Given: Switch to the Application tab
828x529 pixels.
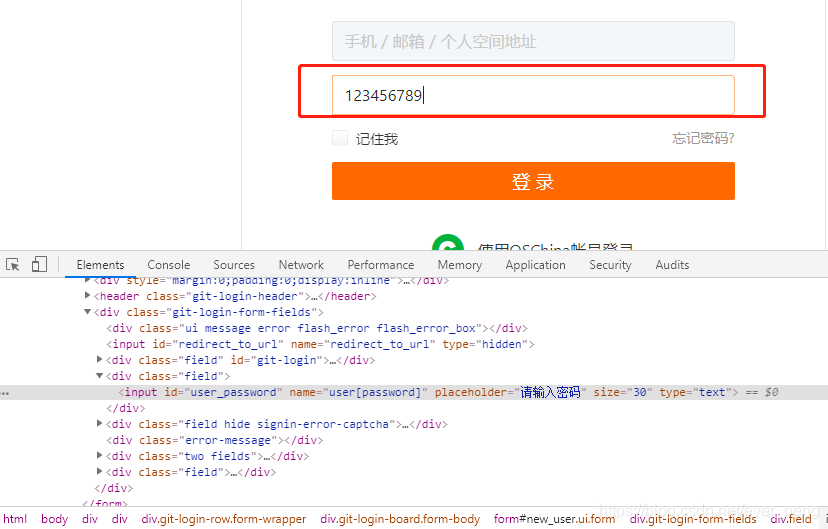Looking at the screenshot, I should coord(535,264).
